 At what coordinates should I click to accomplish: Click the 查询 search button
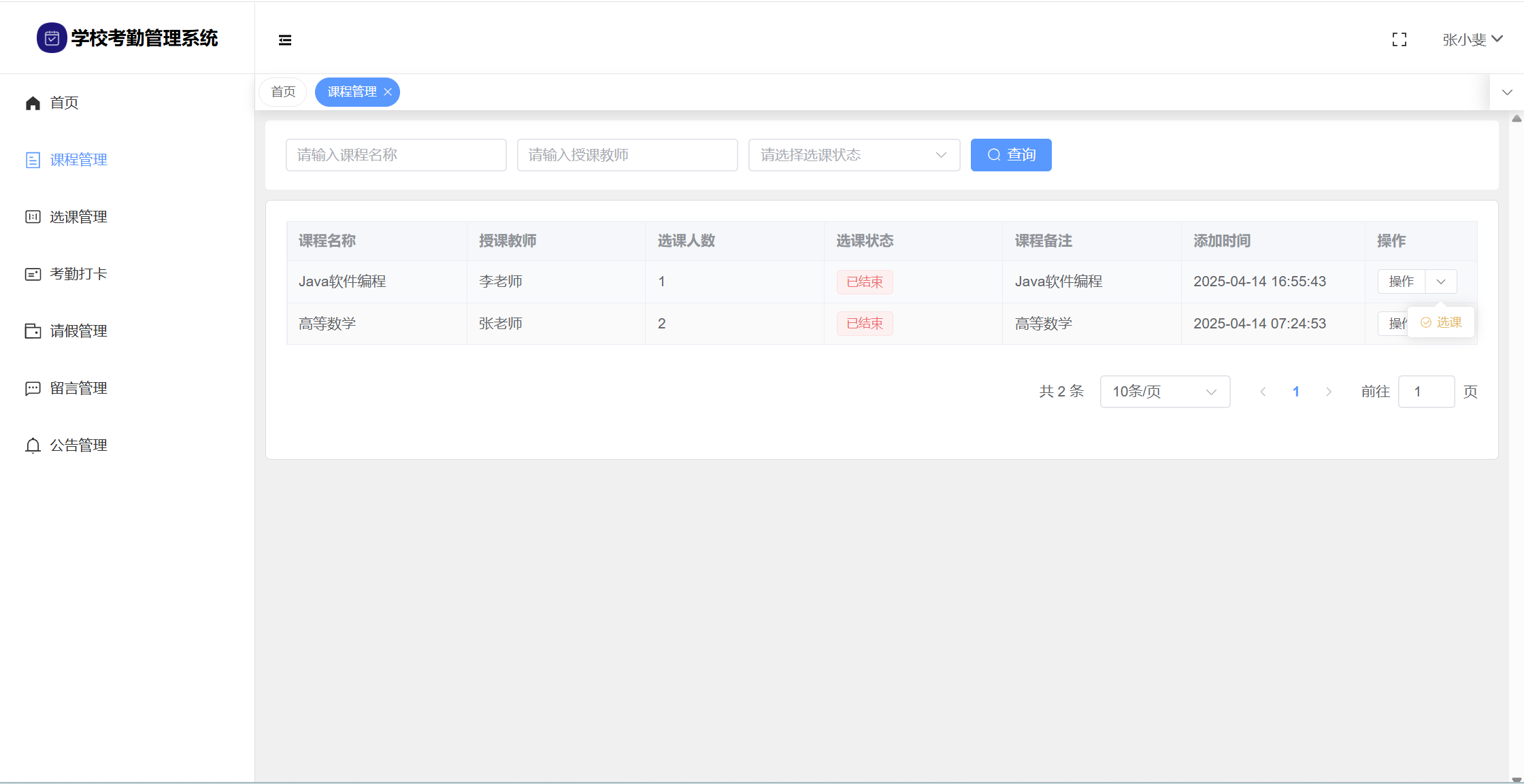tap(1010, 155)
